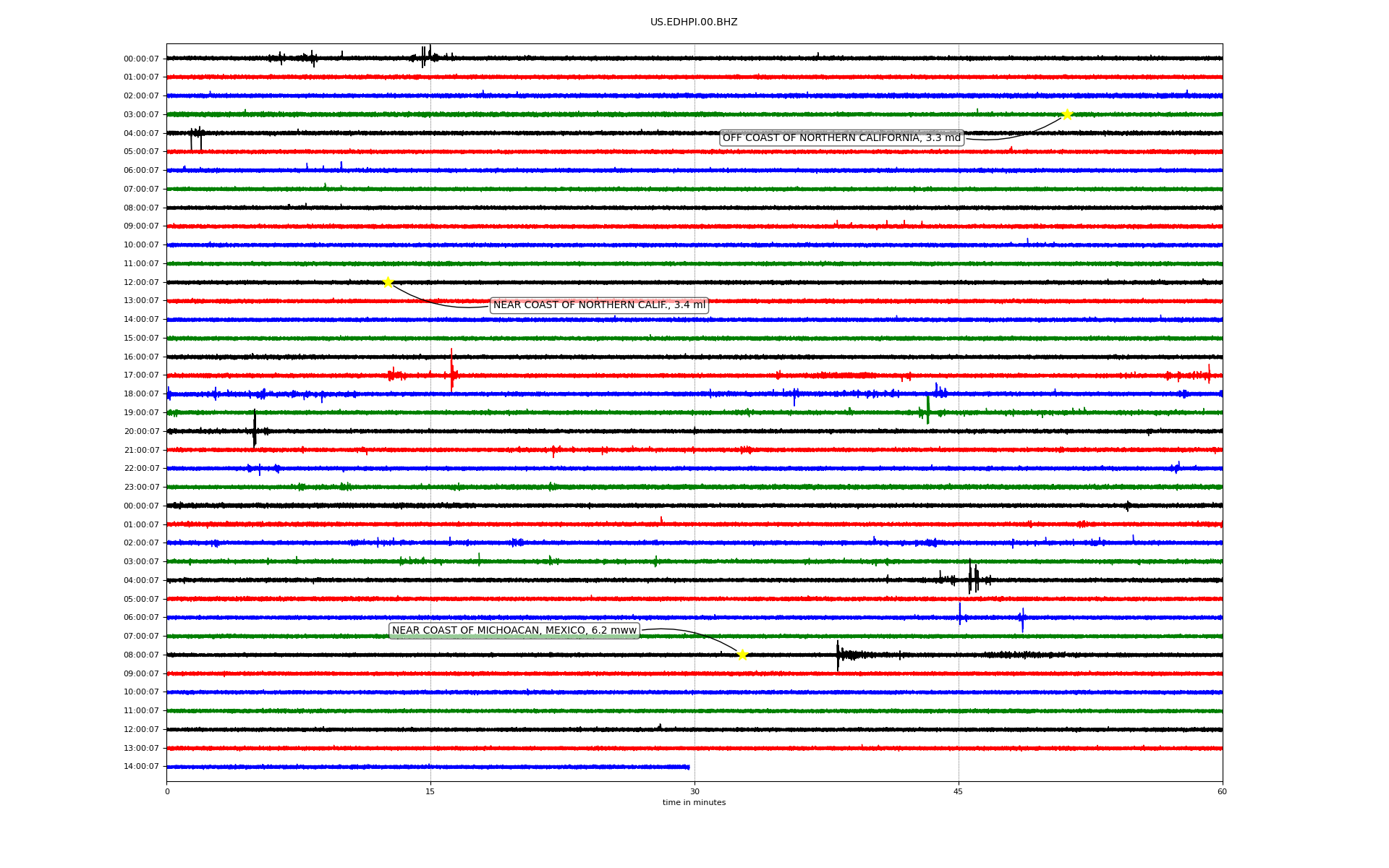Click the 19:00:07 time label

pos(141,413)
